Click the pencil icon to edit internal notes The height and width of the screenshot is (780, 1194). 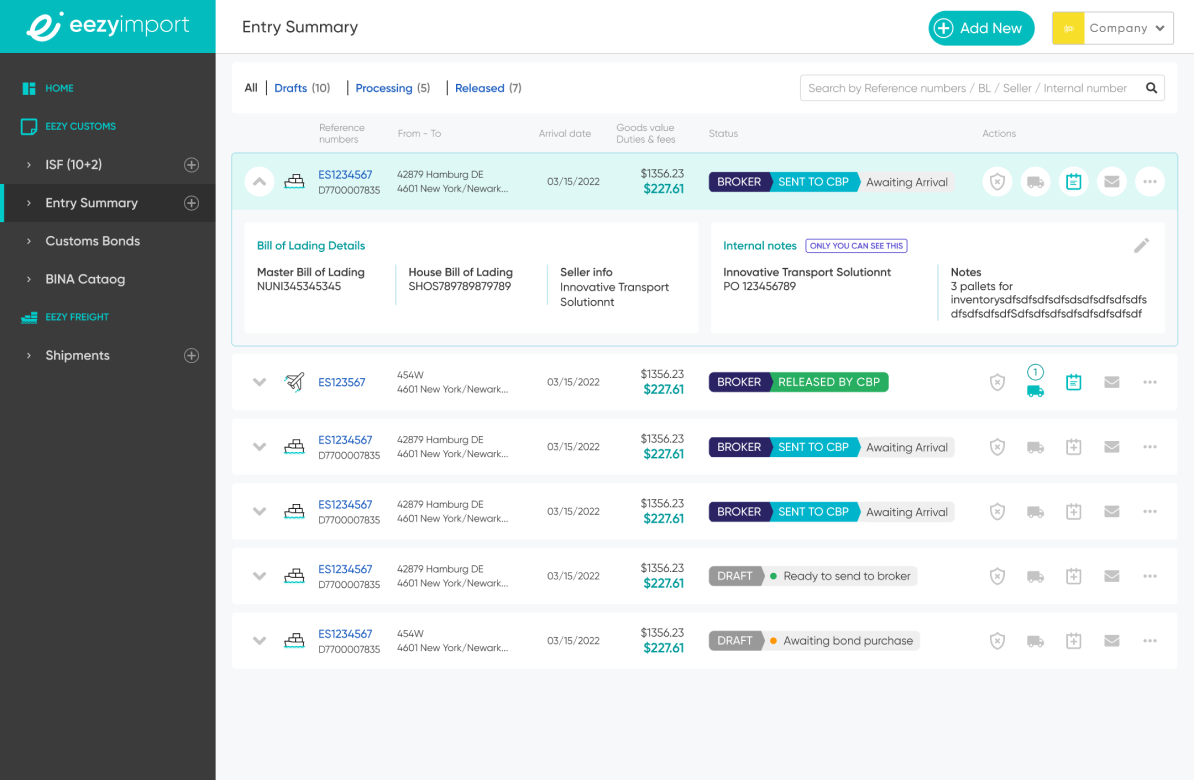pos(1141,245)
